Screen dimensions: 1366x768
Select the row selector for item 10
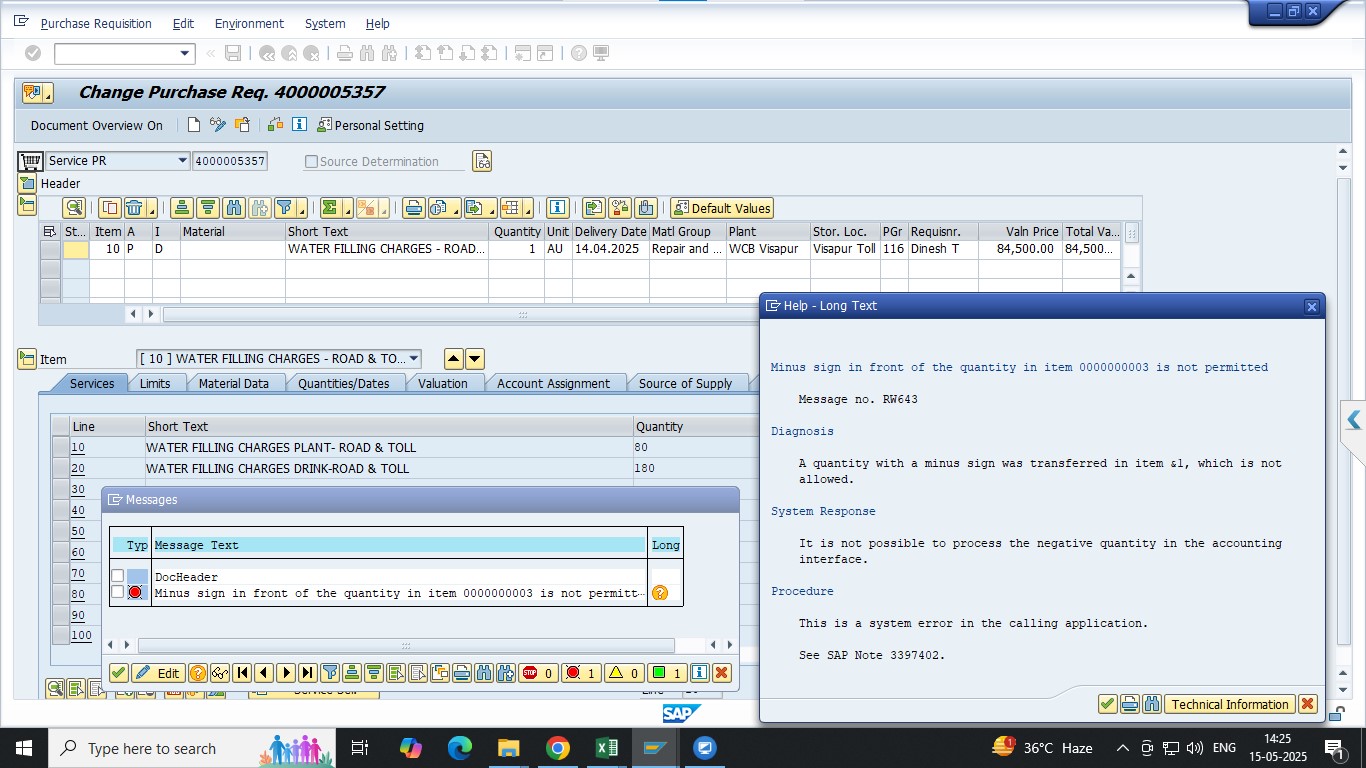pos(49,249)
